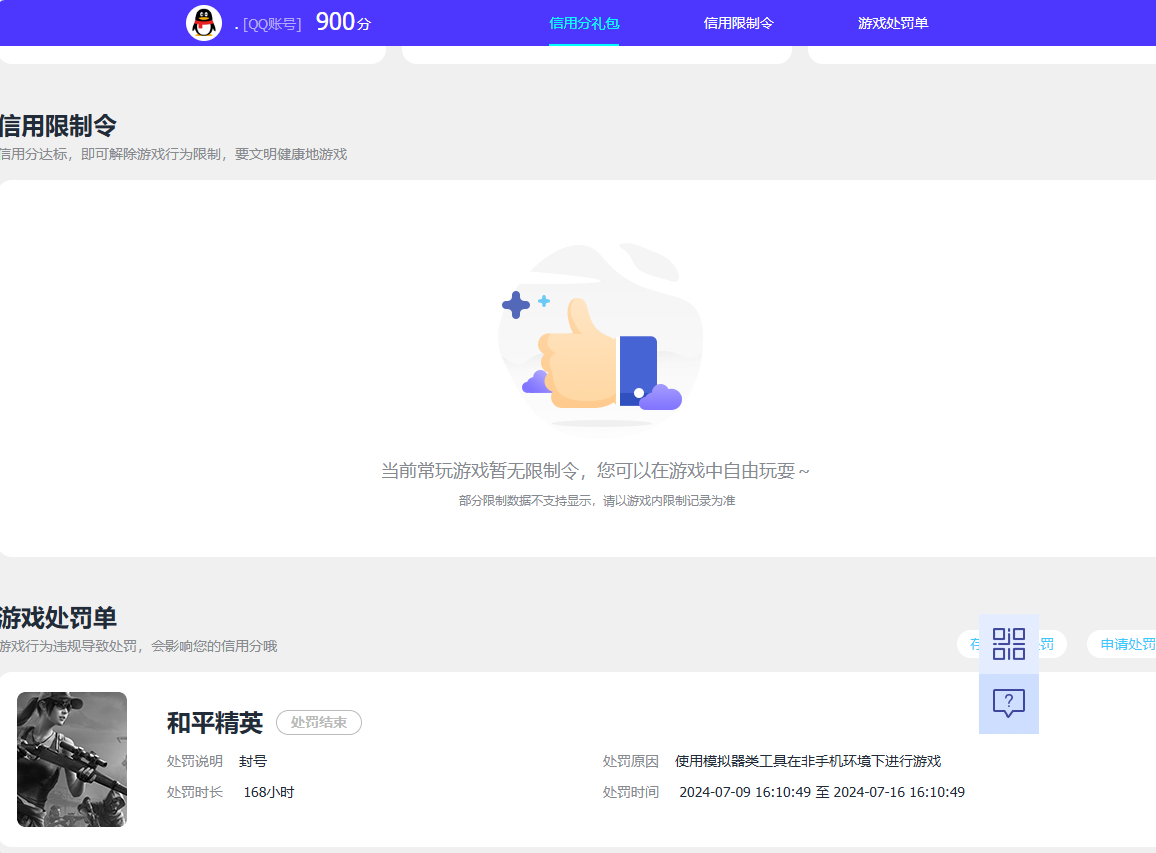Click the 当前常玩游戏暂无限制令 message

point(596,471)
